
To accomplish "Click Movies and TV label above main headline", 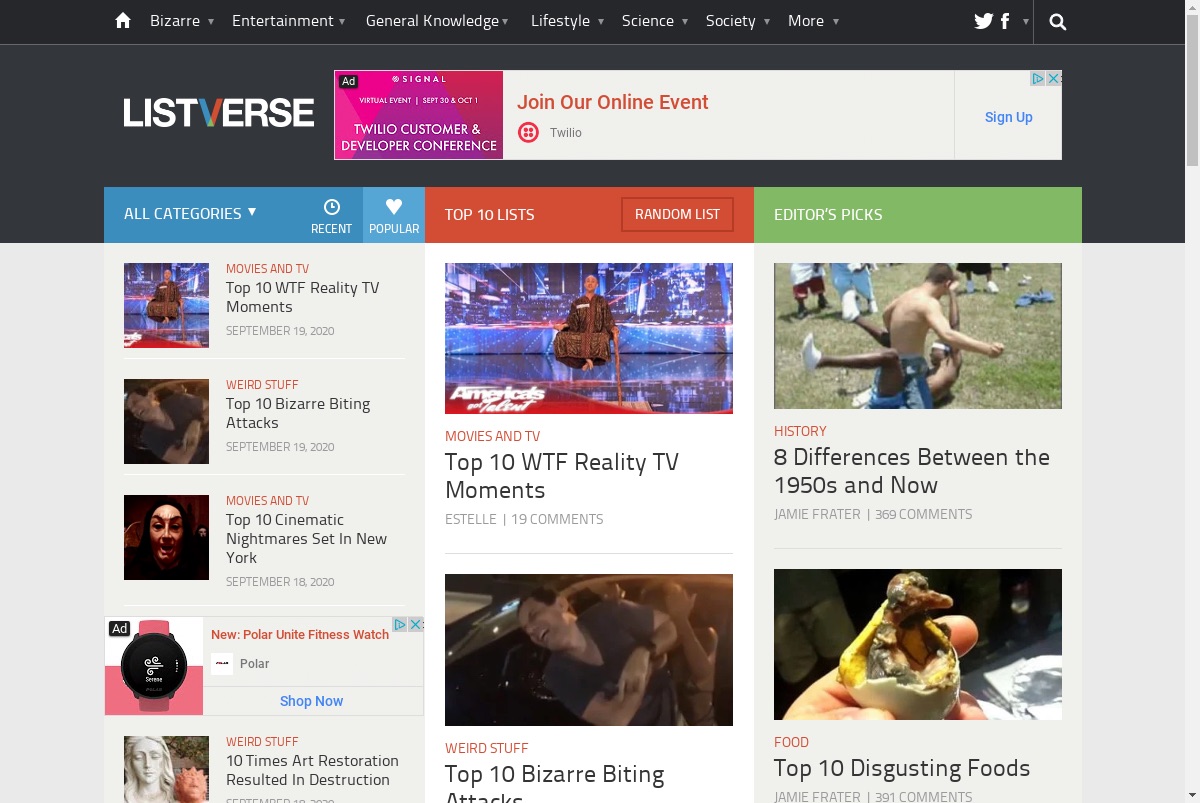I will (x=492, y=436).
